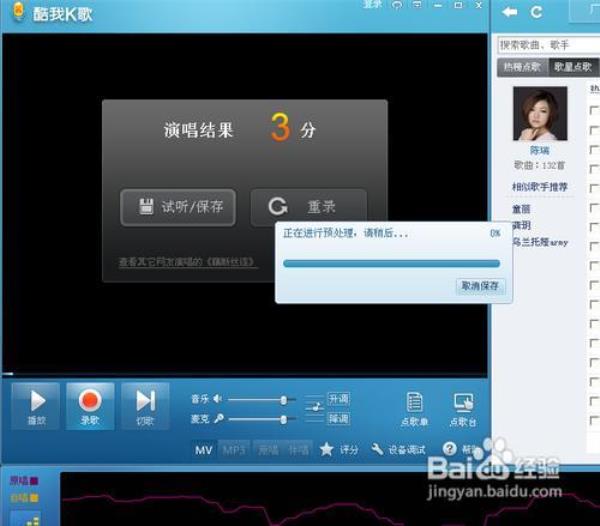Image resolution: width=600 pixels, height=526 pixels.
Task: Open singer 陈瑞 link
Action: click(540, 150)
